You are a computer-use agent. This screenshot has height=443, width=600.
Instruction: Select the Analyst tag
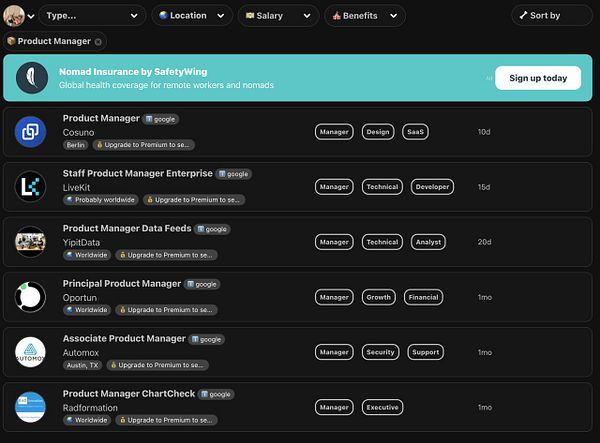point(428,242)
